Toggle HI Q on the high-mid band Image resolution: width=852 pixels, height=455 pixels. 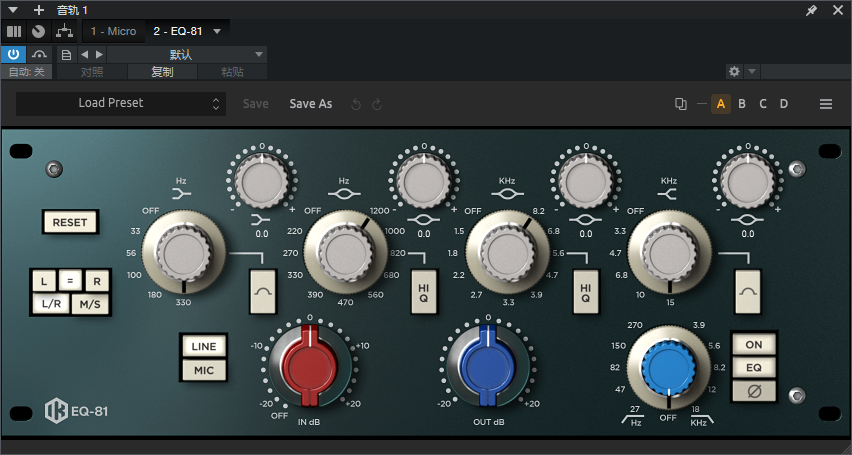click(586, 291)
